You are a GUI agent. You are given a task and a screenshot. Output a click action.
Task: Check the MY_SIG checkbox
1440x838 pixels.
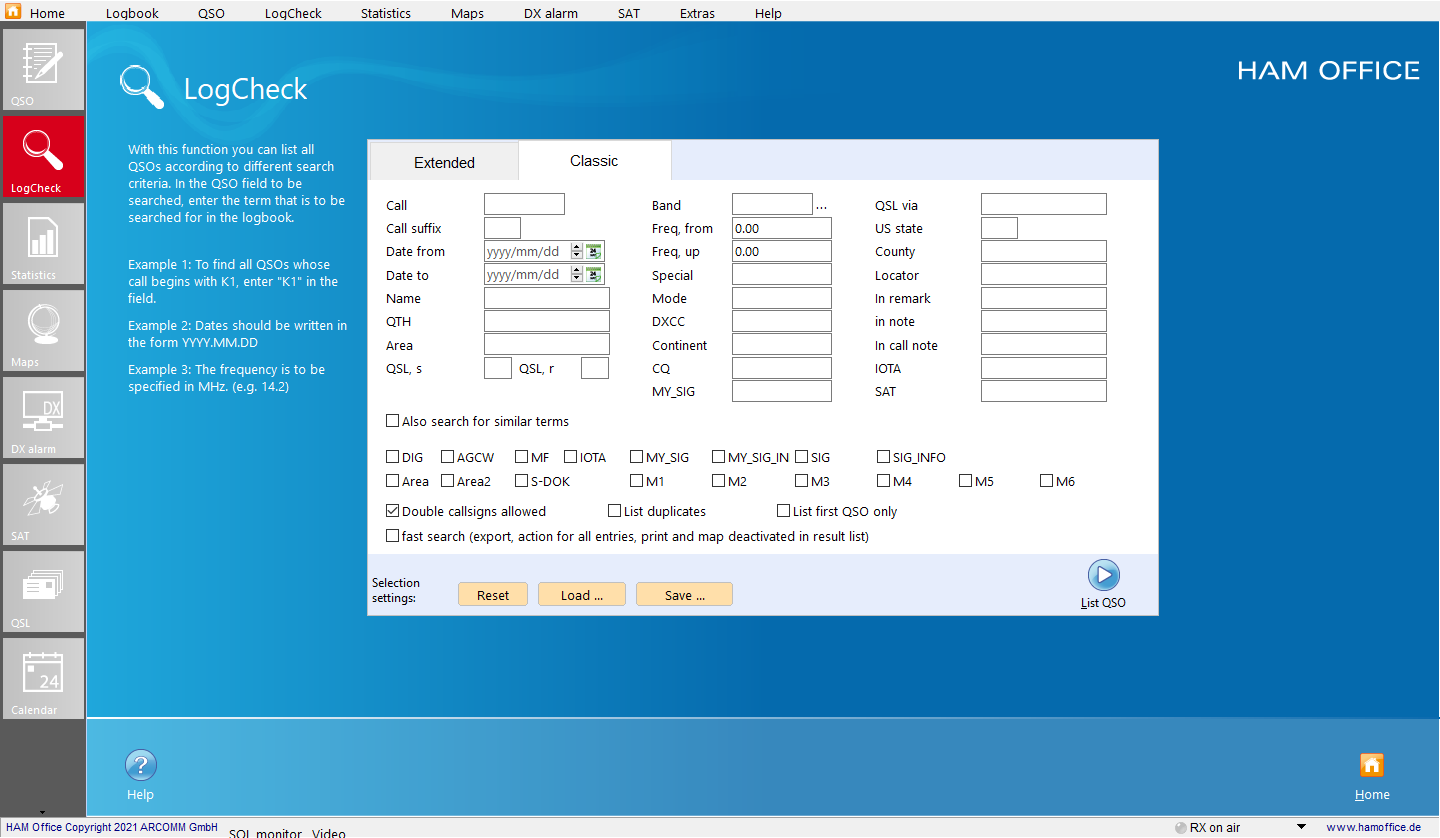pos(637,457)
